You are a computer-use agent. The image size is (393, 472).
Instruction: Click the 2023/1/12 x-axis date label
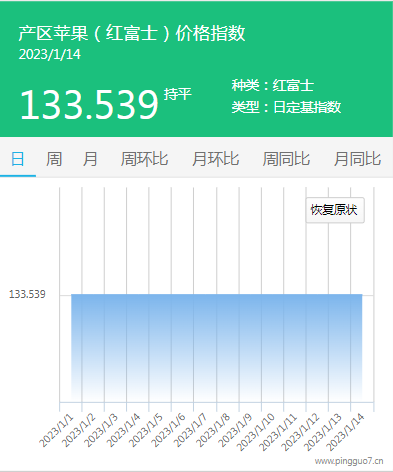(301, 432)
